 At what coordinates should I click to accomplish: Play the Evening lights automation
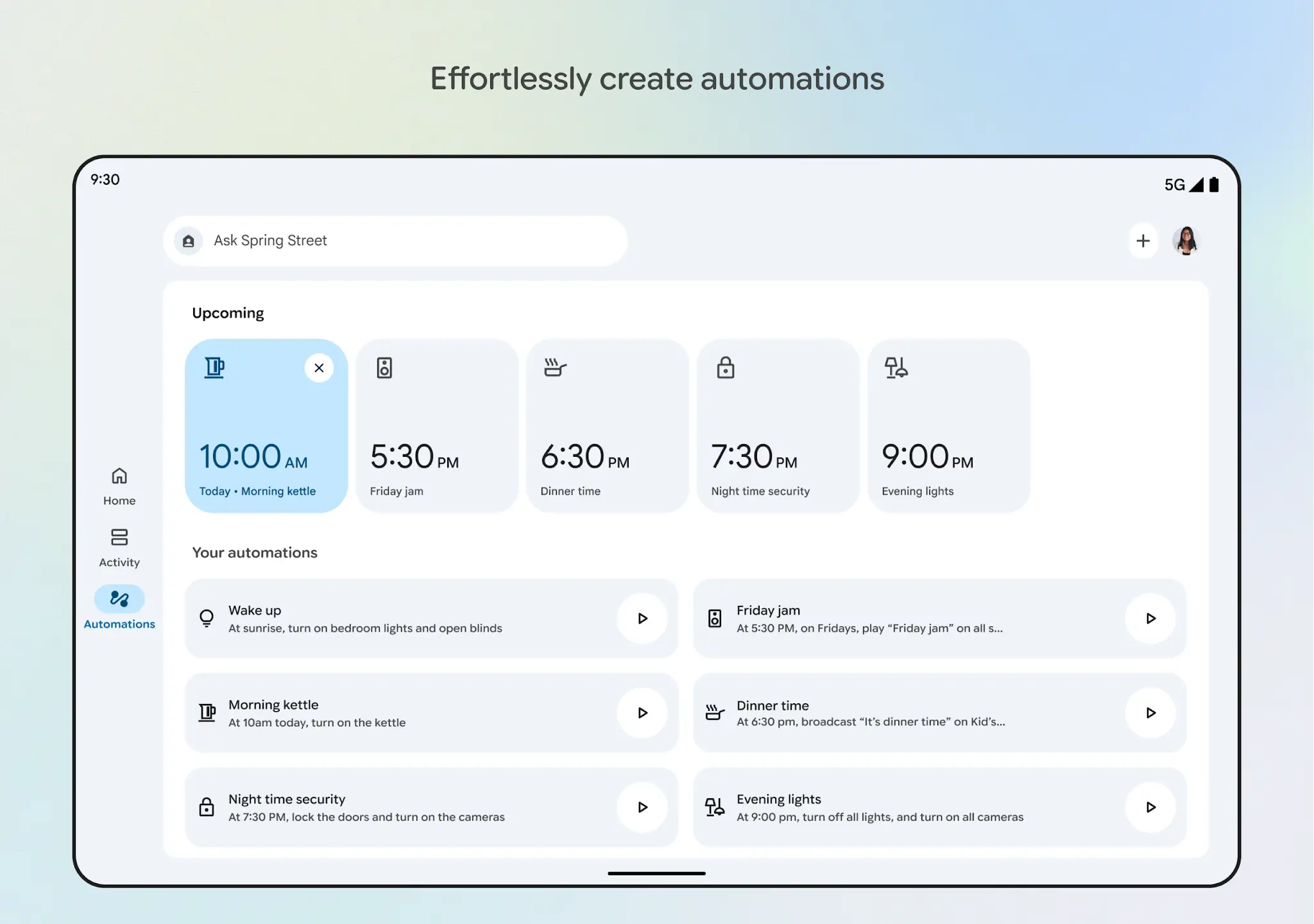(1150, 807)
